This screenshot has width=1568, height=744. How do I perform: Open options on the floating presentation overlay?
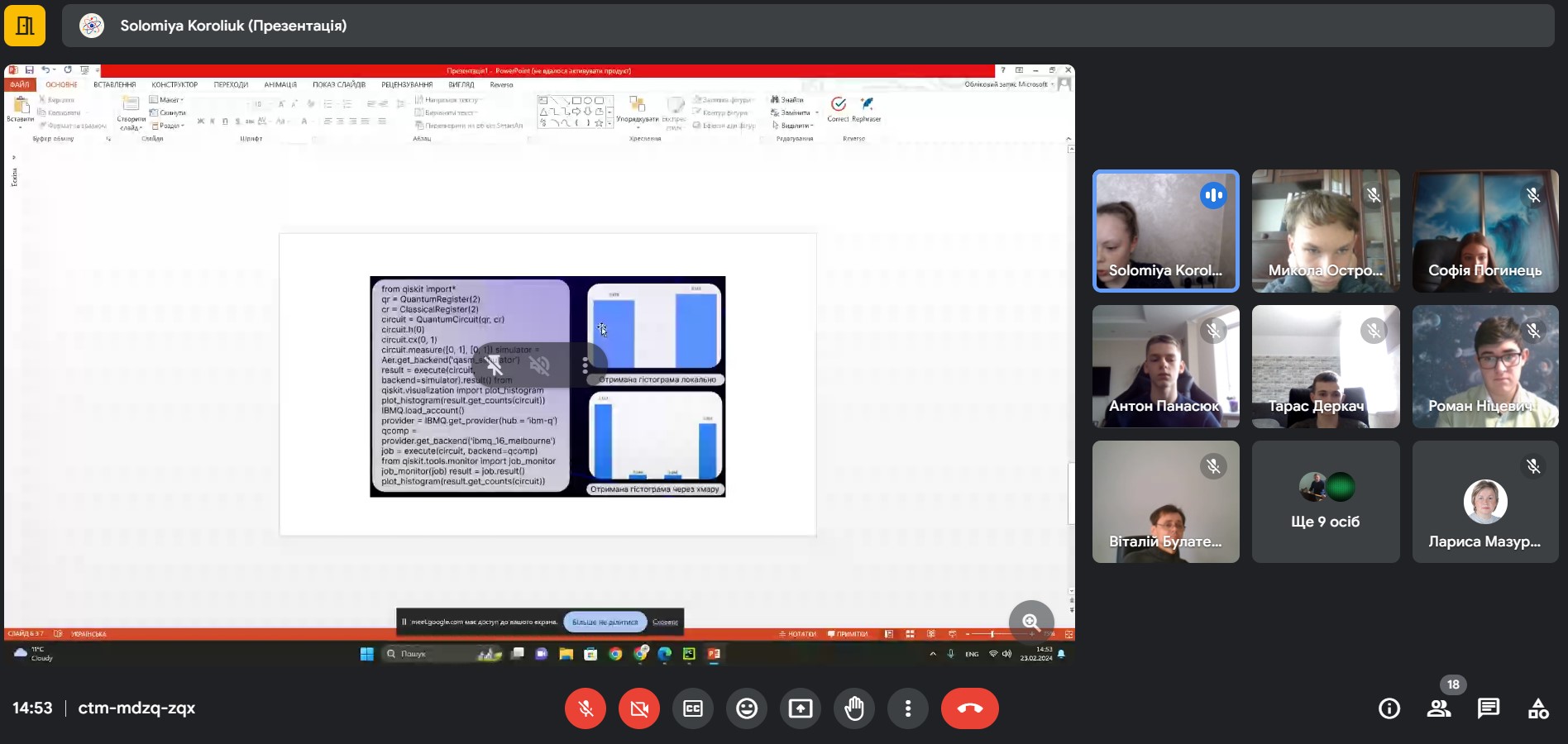[x=585, y=365]
